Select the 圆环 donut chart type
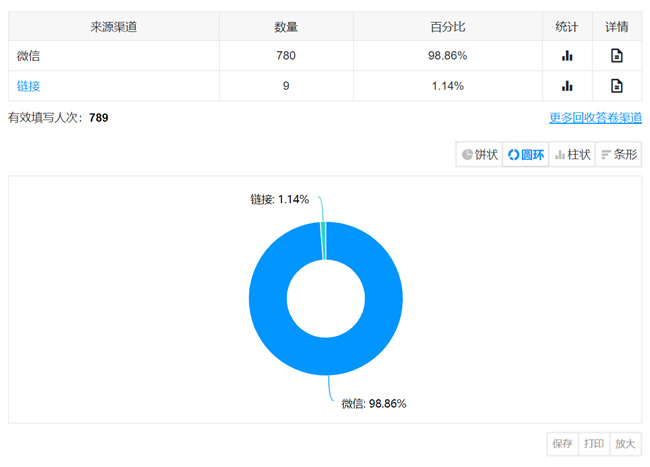The height and width of the screenshot is (467, 650). (525, 154)
